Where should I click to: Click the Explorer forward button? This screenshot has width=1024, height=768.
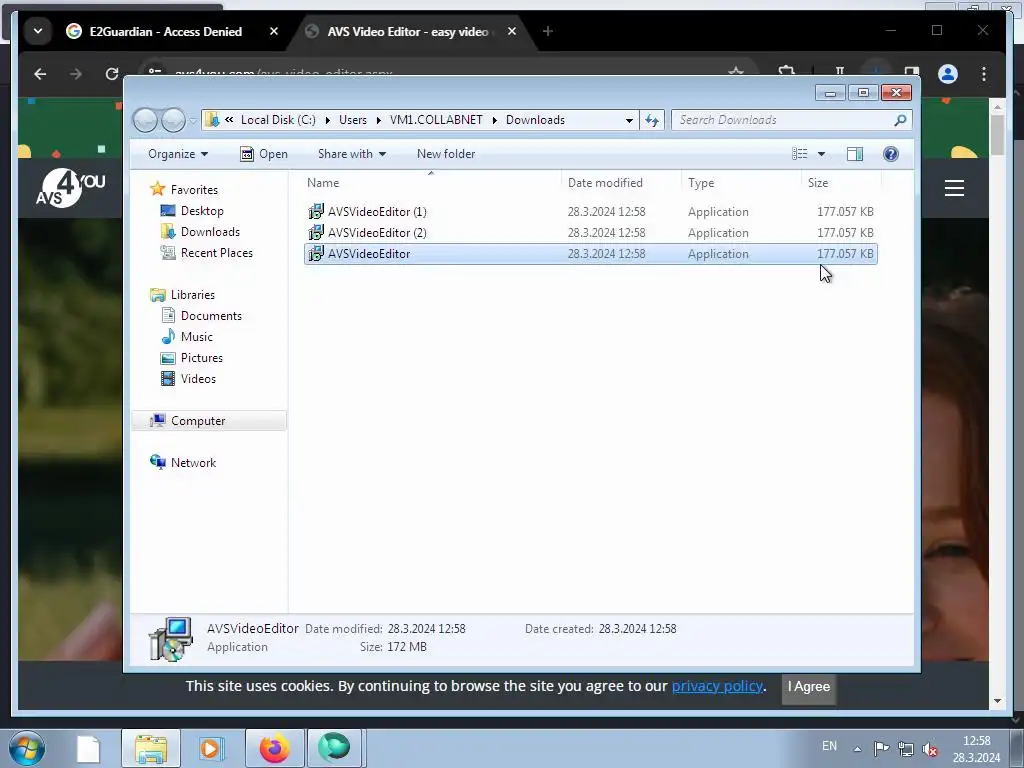tap(173, 120)
